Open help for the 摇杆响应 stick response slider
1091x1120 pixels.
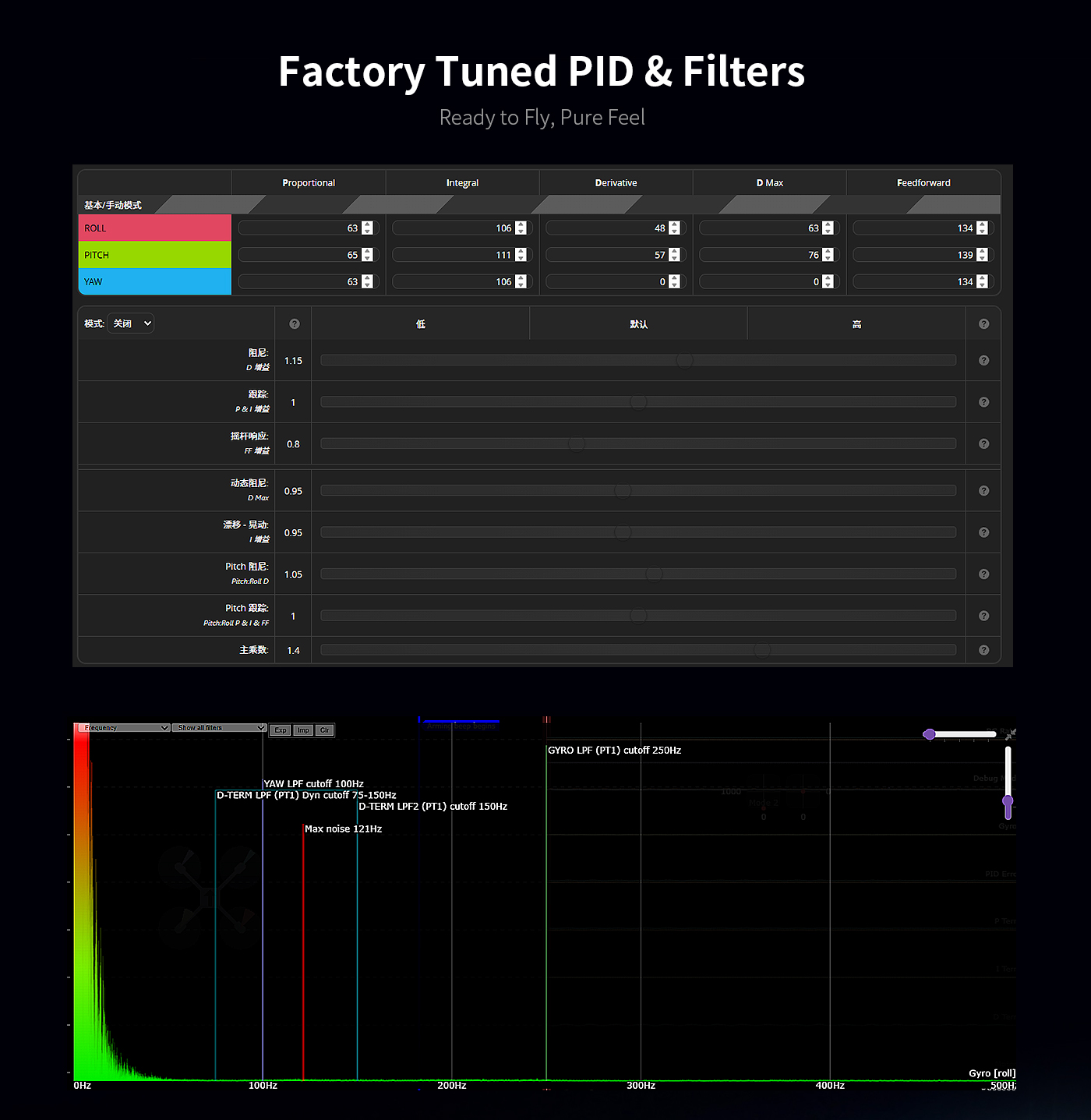pyautogui.click(x=983, y=444)
